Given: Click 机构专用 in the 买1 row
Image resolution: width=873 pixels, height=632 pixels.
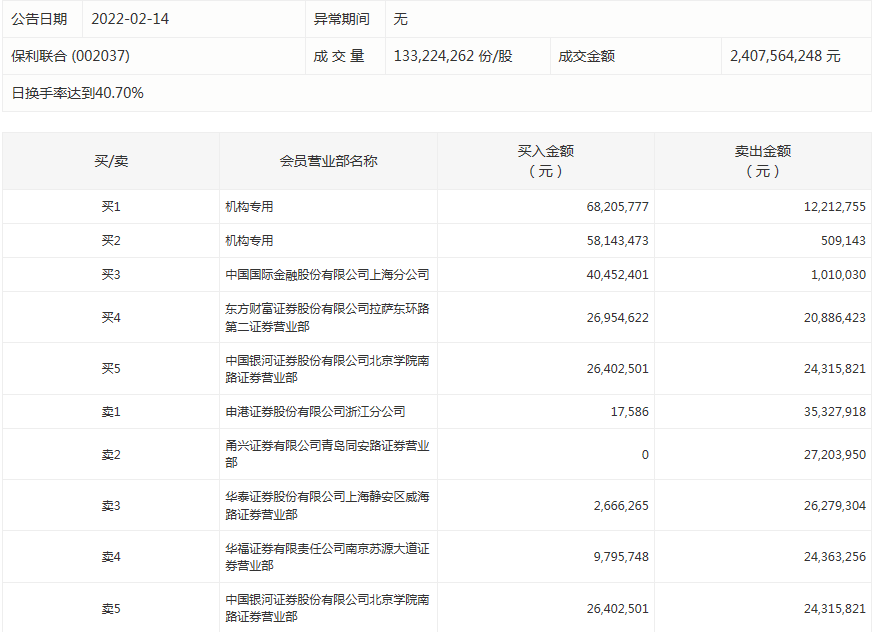Looking at the screenshot, I should 249,207.
